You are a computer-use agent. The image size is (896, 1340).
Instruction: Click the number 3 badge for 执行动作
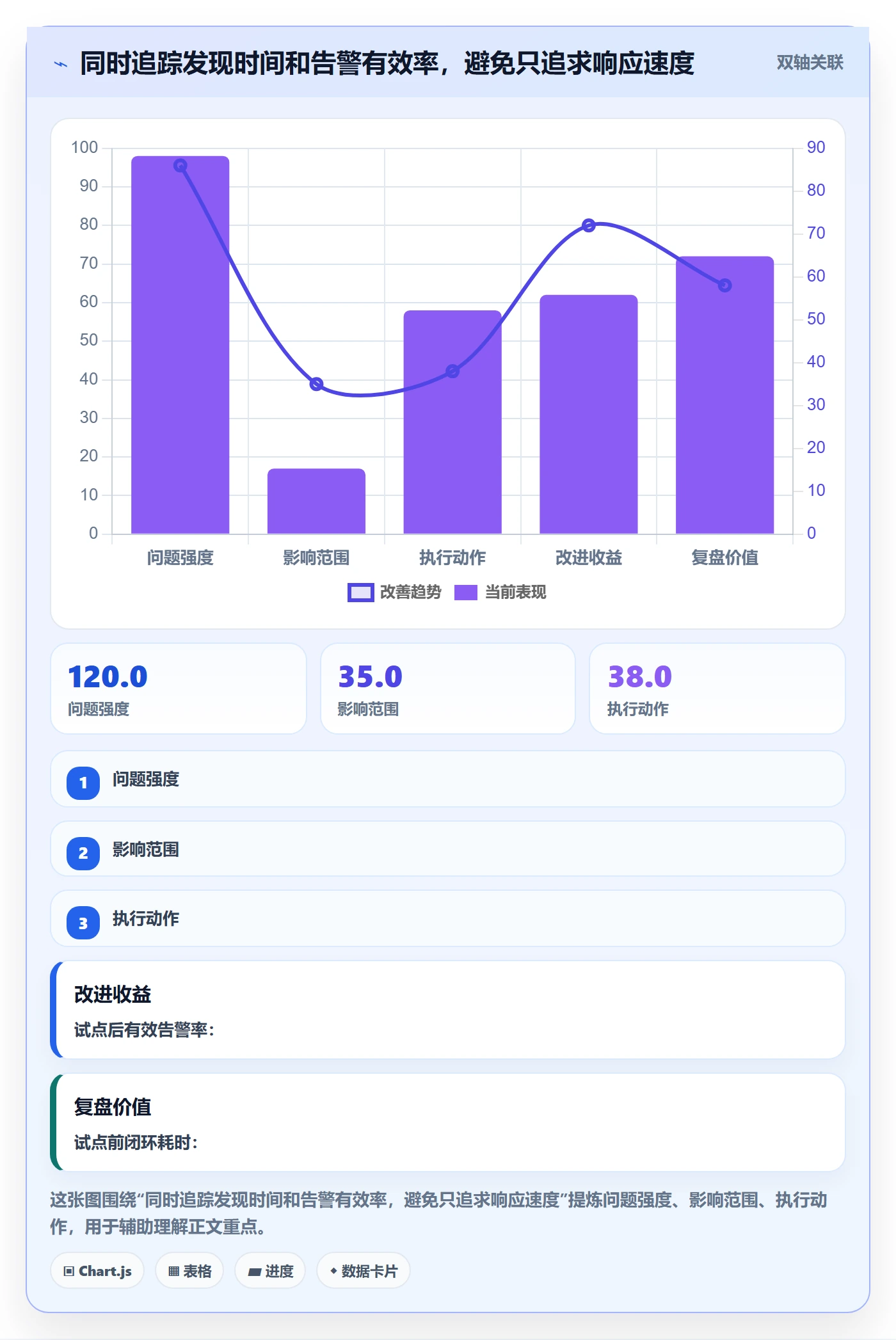click(83, 923)
